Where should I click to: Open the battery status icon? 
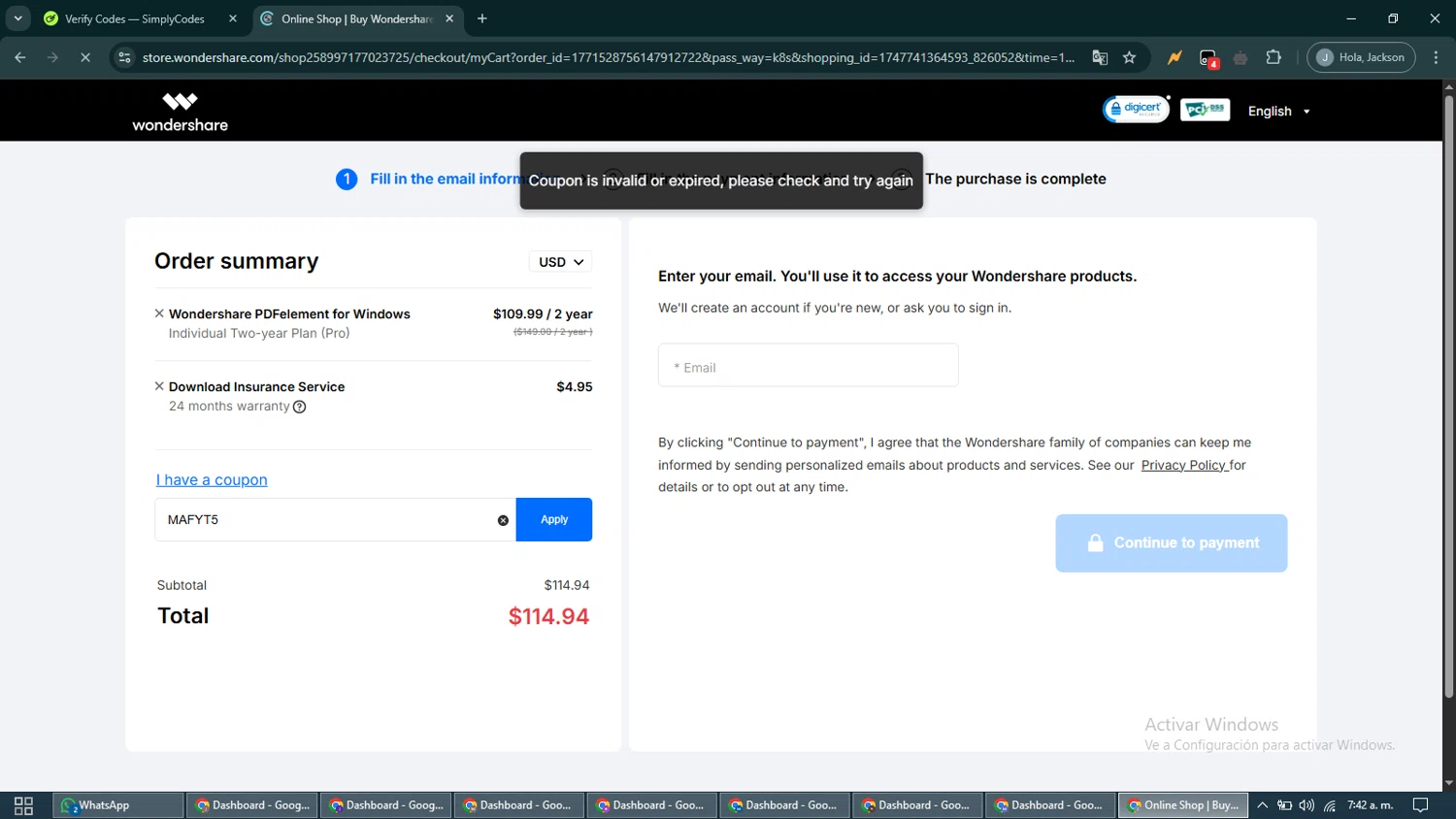point(1284,805)
